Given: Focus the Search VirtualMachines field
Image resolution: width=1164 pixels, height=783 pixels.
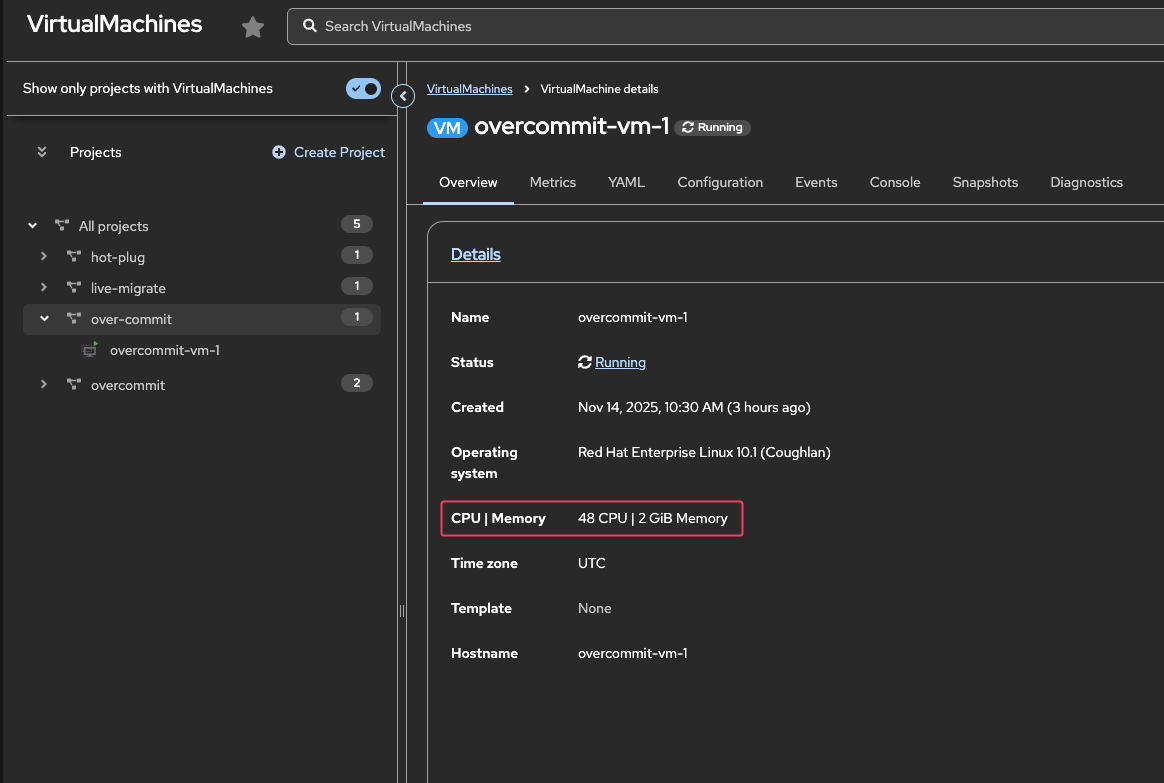Looking at the screenshot, I should click(700, 26).
